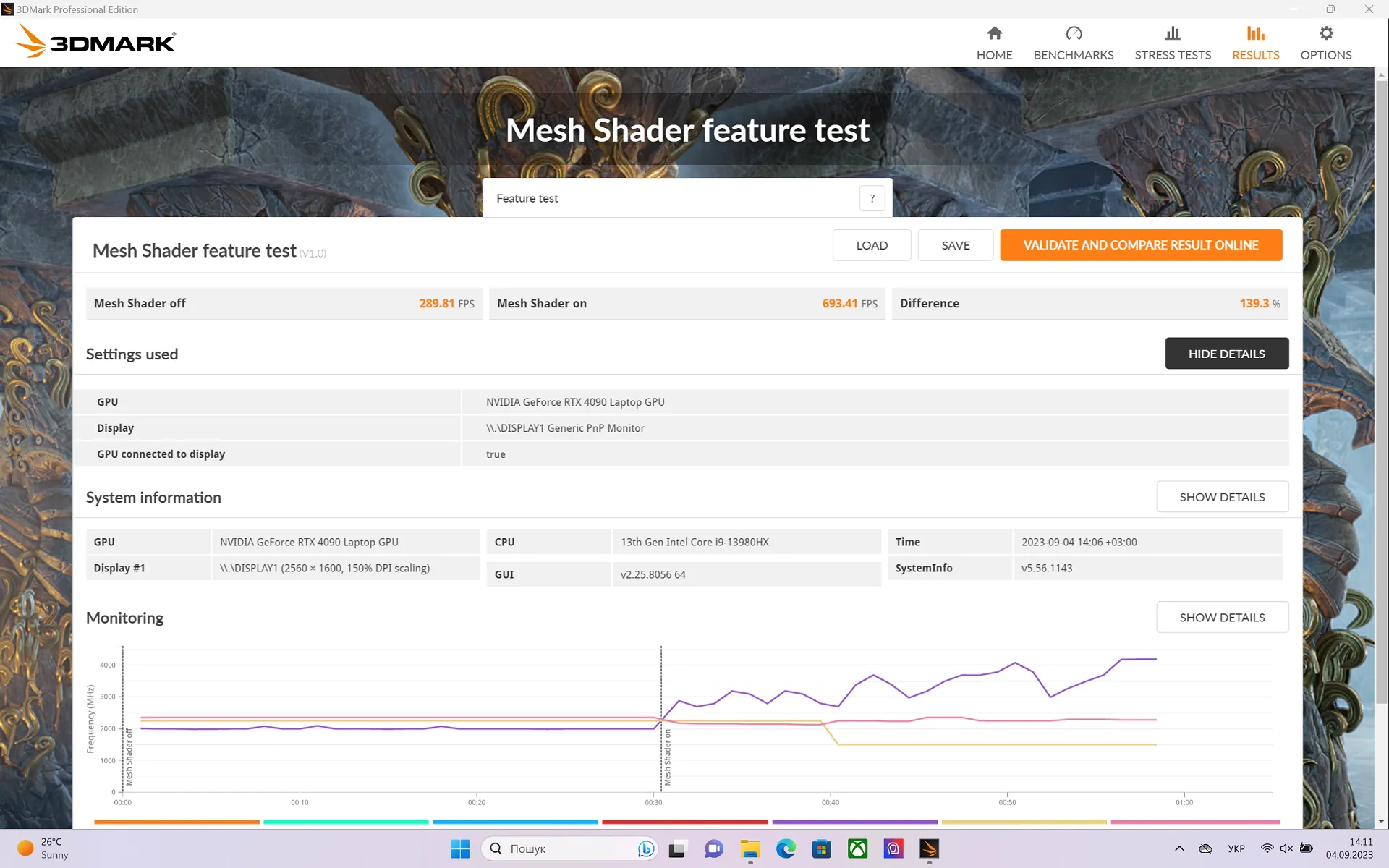Click the Time value 2023-09-04 14:06

click(1079, 542)
